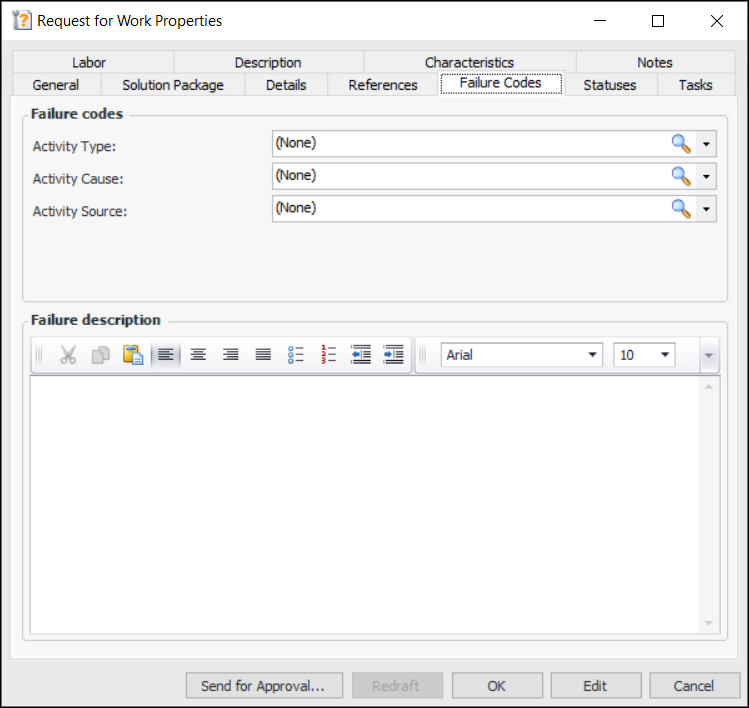Search Activity Type with magnifier icon
The width and height of the screenshot is (749, 708).
point(681,144)
